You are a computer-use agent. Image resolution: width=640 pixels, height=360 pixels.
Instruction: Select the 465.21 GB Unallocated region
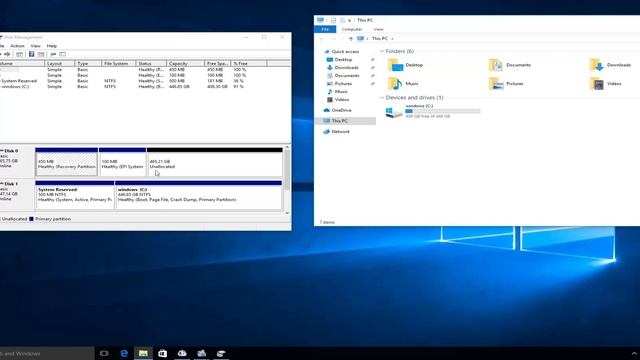point(214,162)
